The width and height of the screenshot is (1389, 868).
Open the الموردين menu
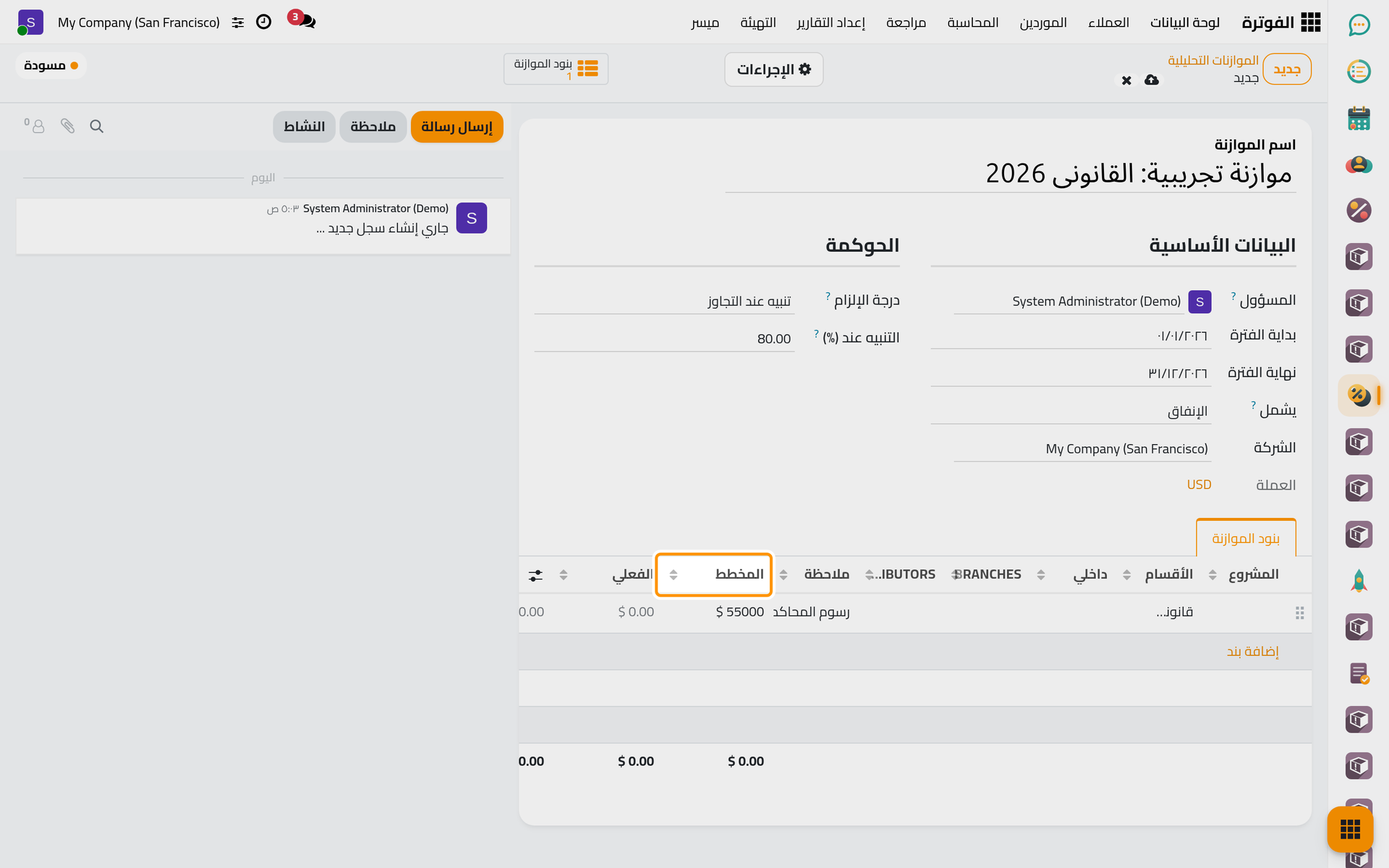pyautogui.click(x=1042, y=22)
